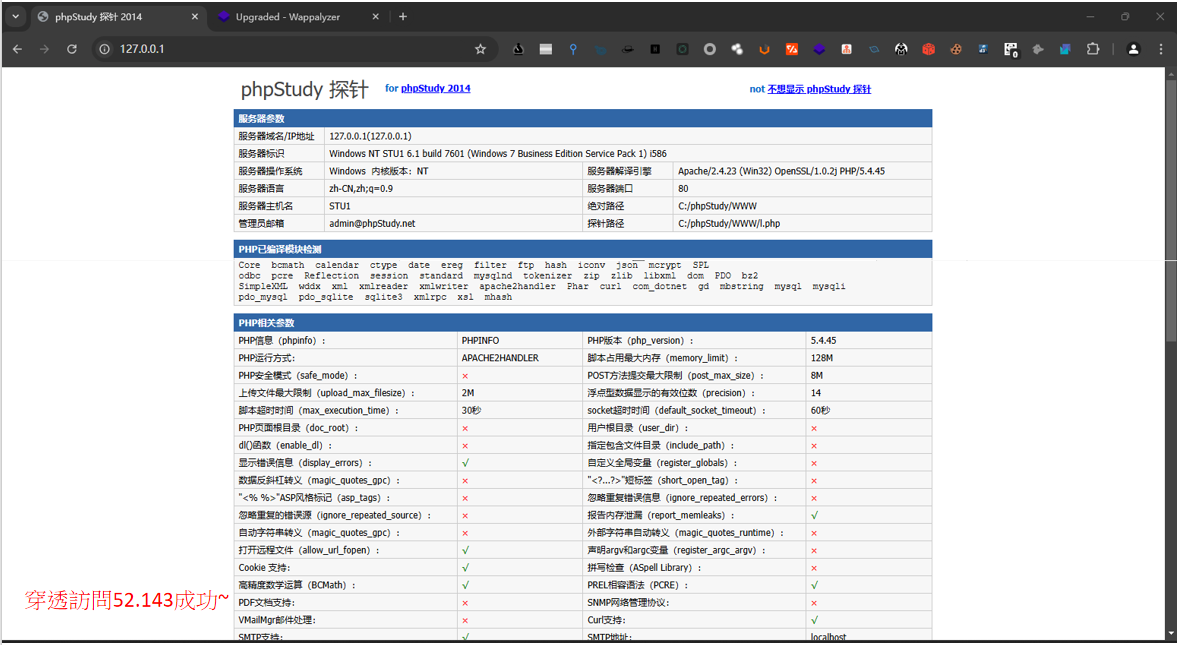Open the black hat extension
The image size is (1177, 645).
pos(628,49)
